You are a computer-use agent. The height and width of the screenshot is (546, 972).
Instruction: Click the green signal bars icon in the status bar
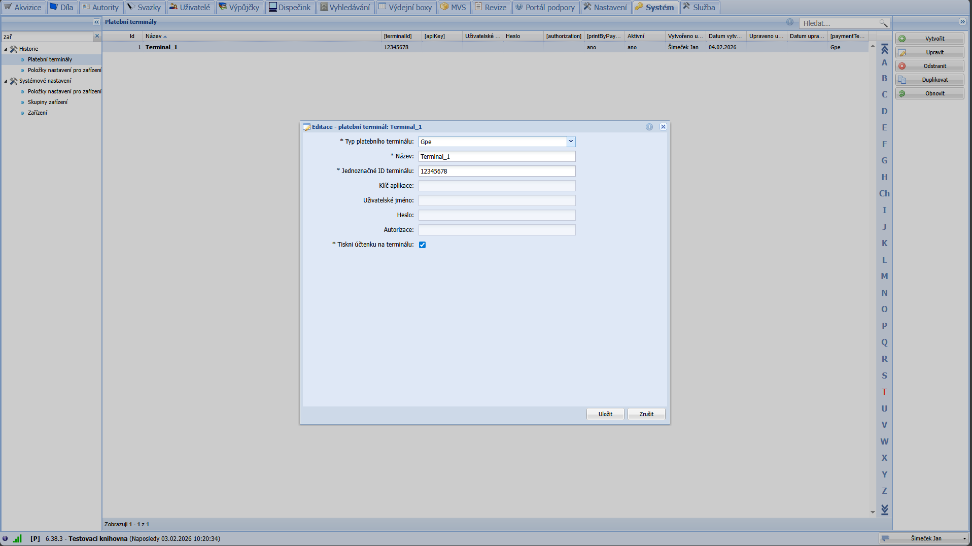click(17, 538)
